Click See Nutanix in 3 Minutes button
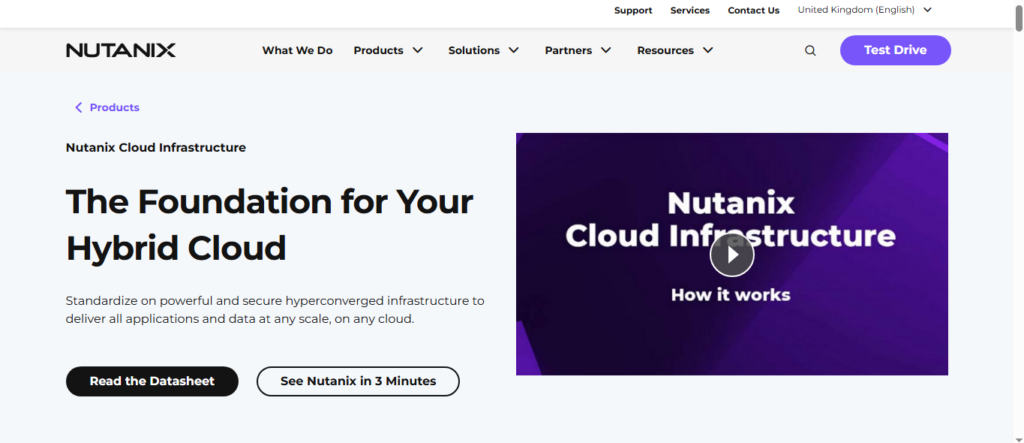 click(358, 381)
